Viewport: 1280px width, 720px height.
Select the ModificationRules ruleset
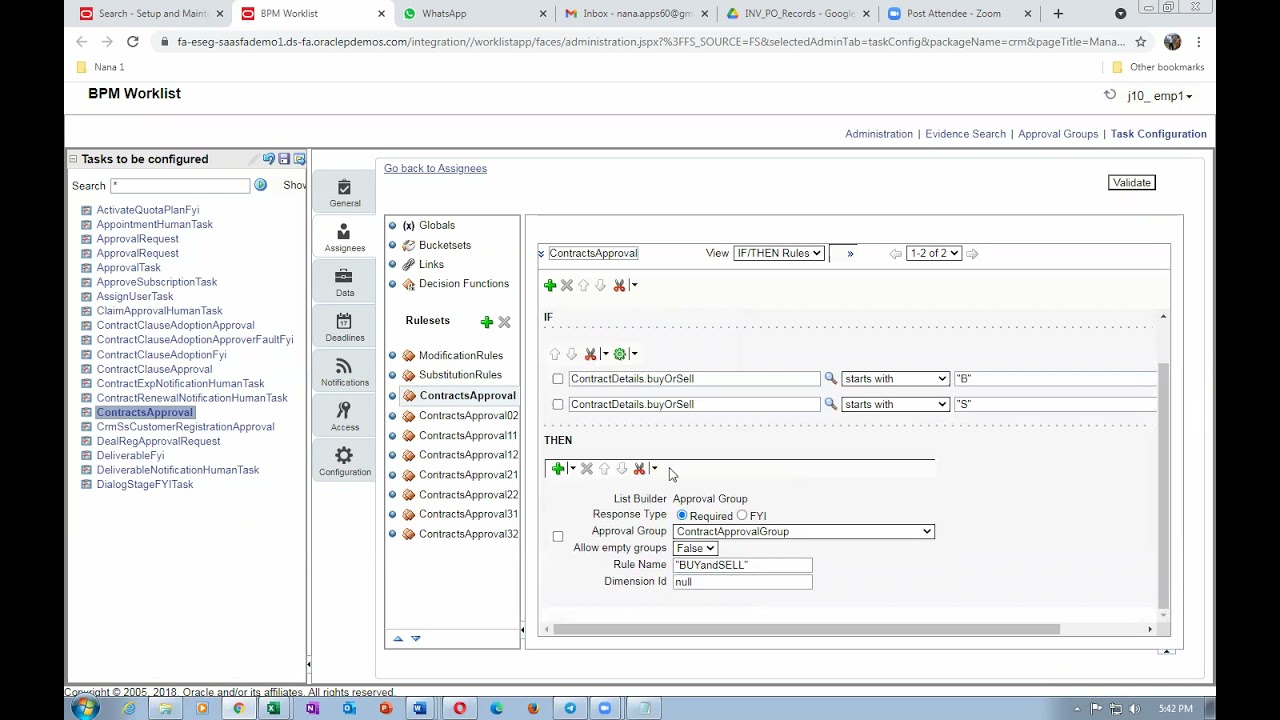[460, 355]
